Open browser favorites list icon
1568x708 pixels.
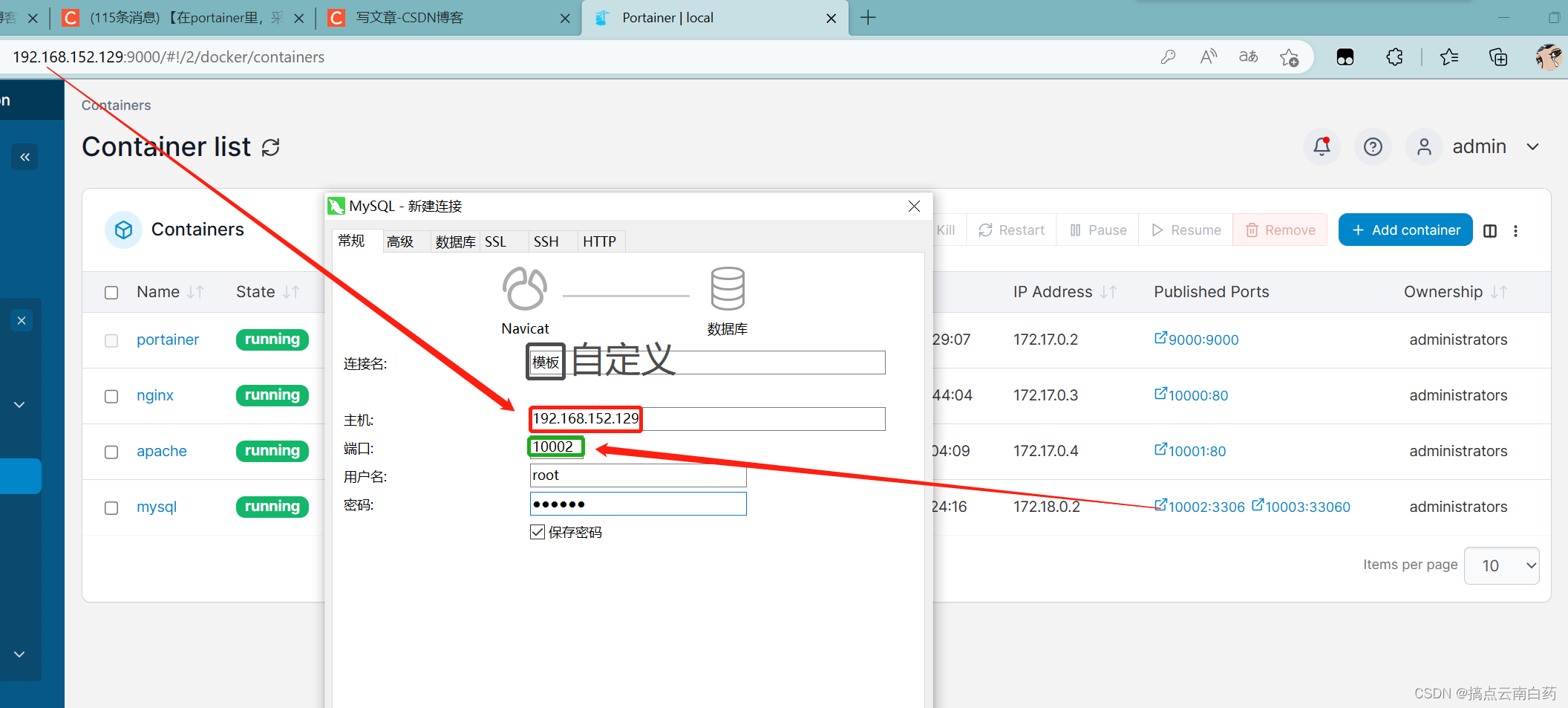pos(1448,57)
